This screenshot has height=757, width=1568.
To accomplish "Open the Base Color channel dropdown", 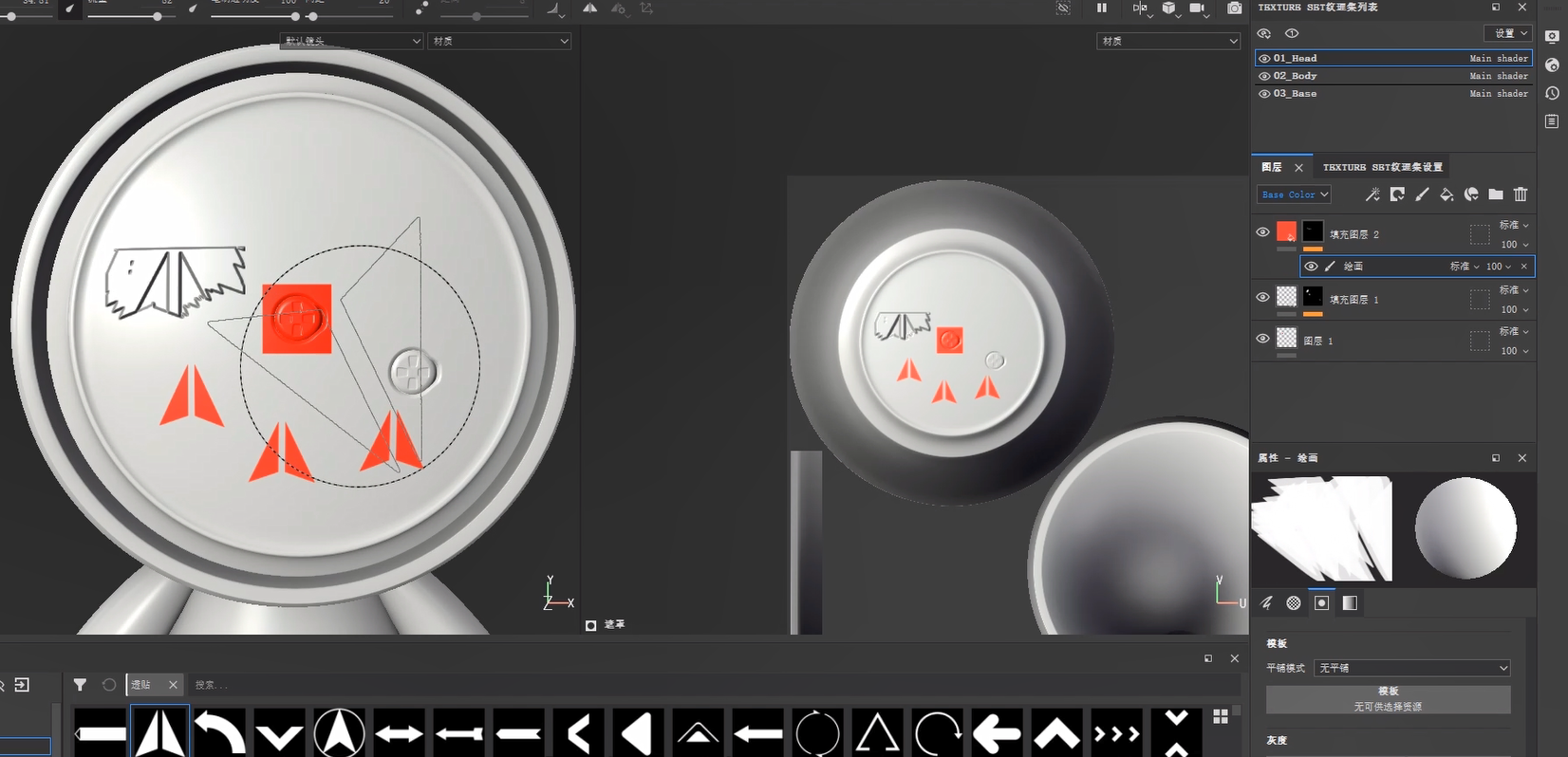I will (1295, 194).
